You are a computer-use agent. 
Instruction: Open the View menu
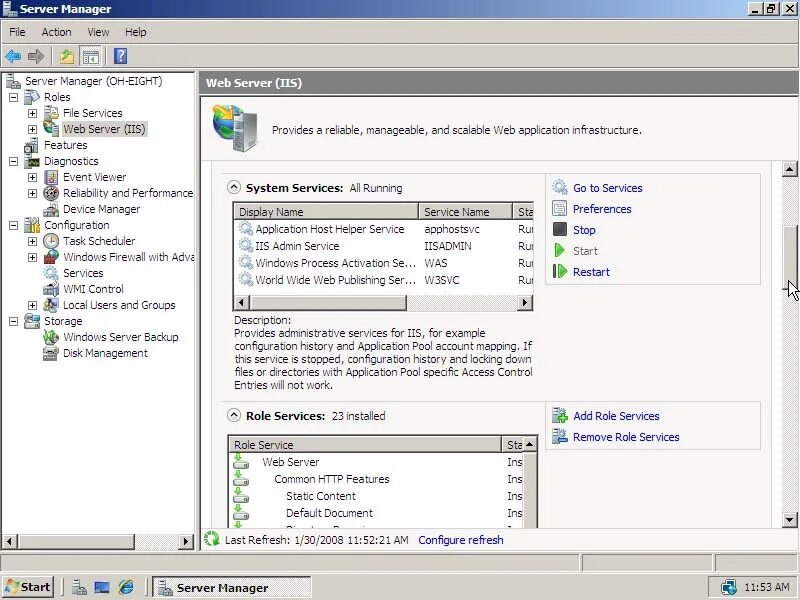[98, 32]
